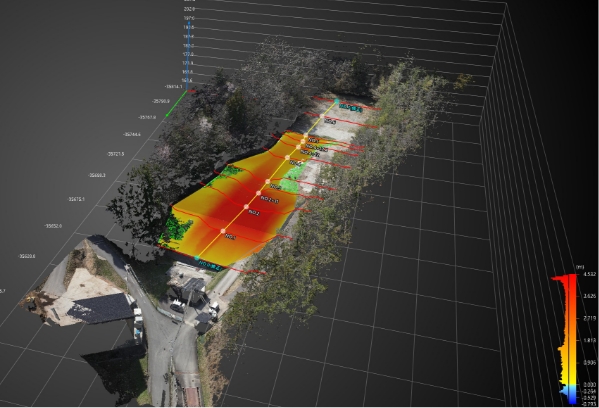Click the NO.4 station marker
Screen dimensions: 599x408
[x=287, y=157]
